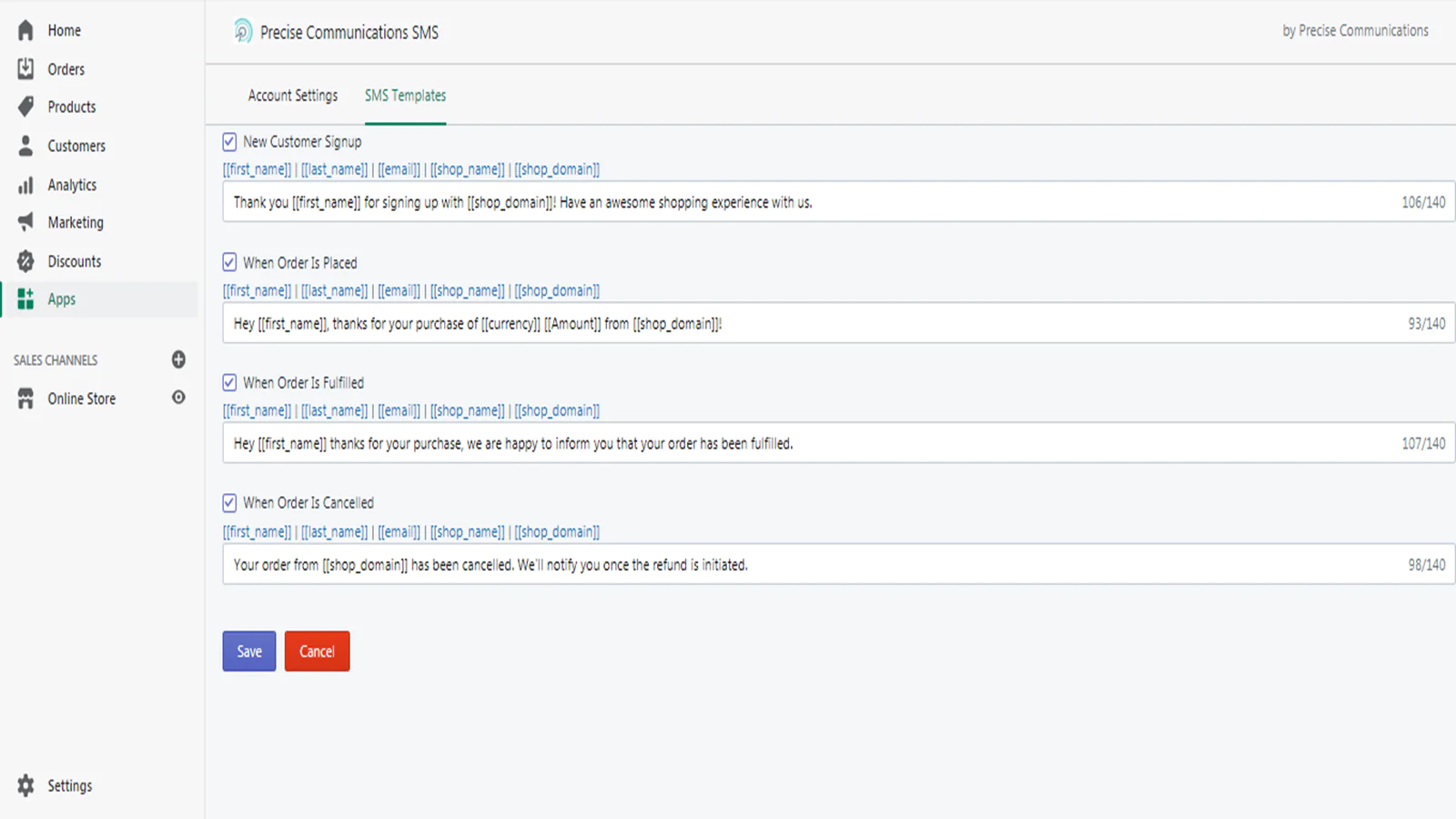
Task: Insert [[first_name]] tag under When Order Is Fulfilled
Action: point(257,410)
